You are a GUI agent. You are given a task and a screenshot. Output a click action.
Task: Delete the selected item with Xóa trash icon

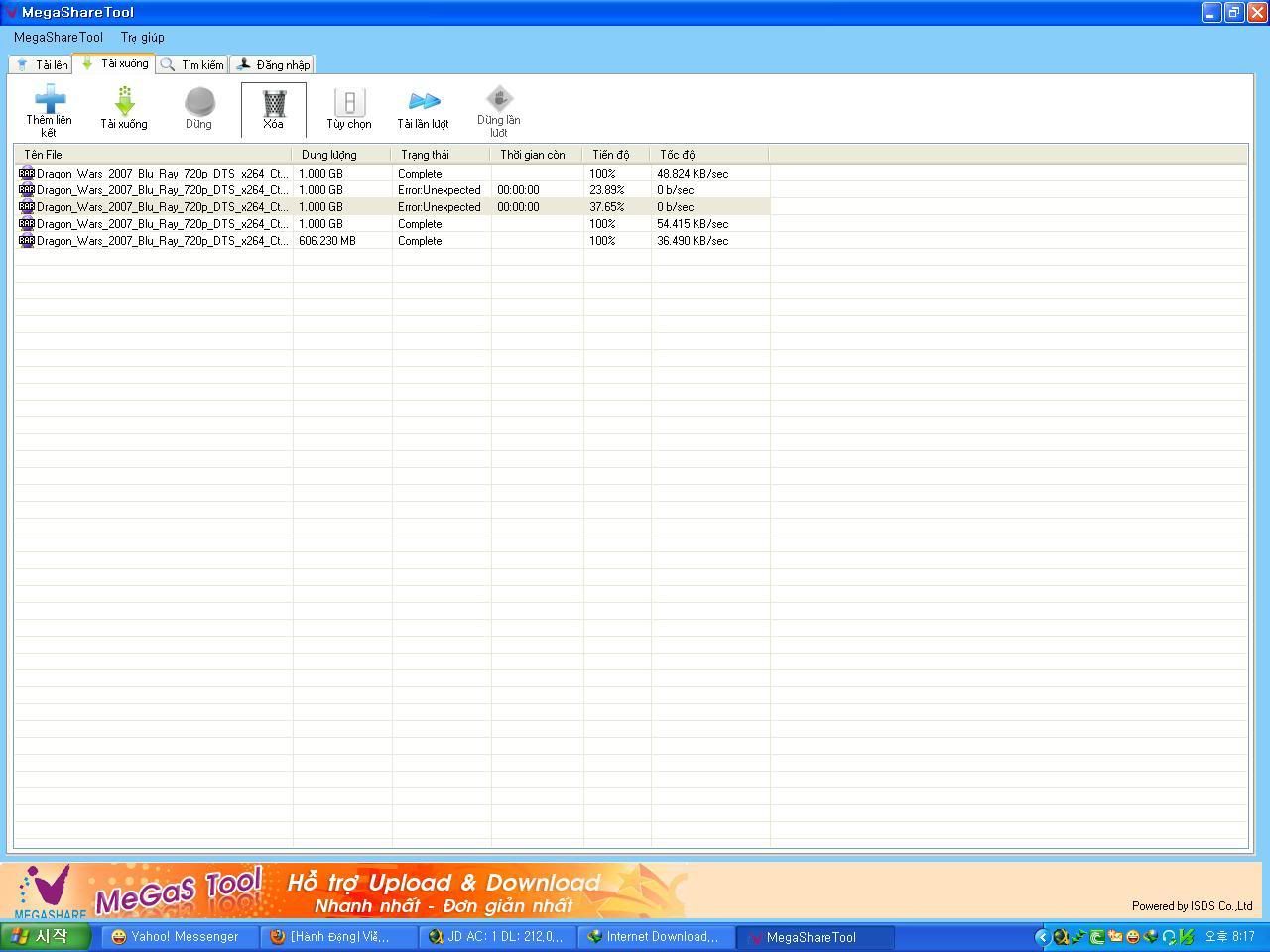pyautogui.click(x=274, y=102)
